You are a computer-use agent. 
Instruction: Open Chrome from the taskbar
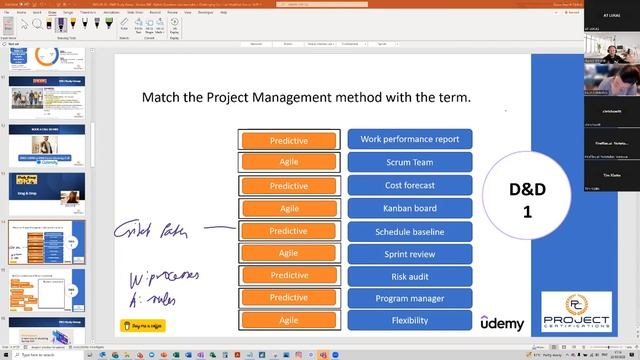[x=115, y=355]
